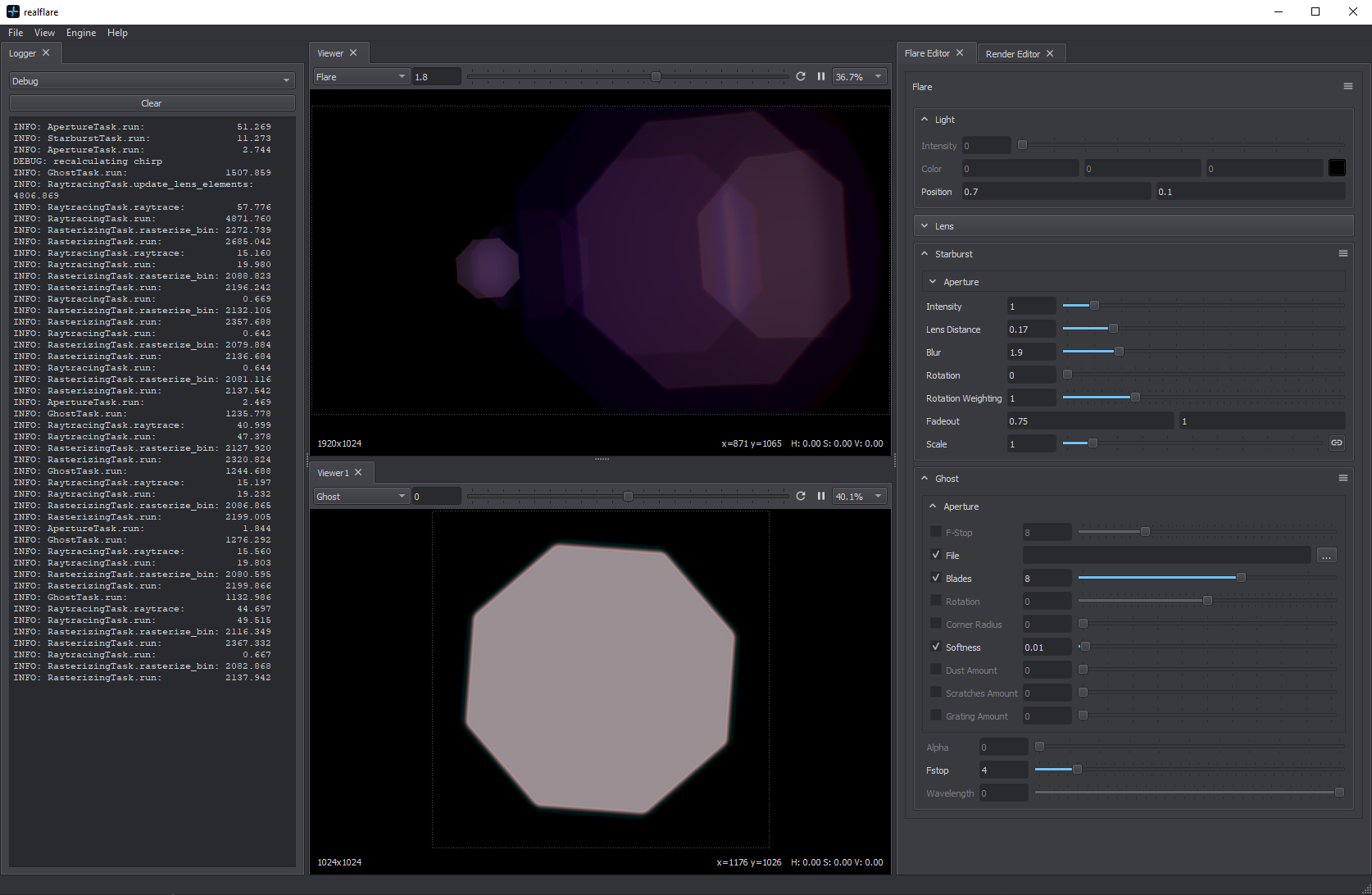Expand the Starburst Aperture subsection
1372x895 pixels.
(933, 282)
